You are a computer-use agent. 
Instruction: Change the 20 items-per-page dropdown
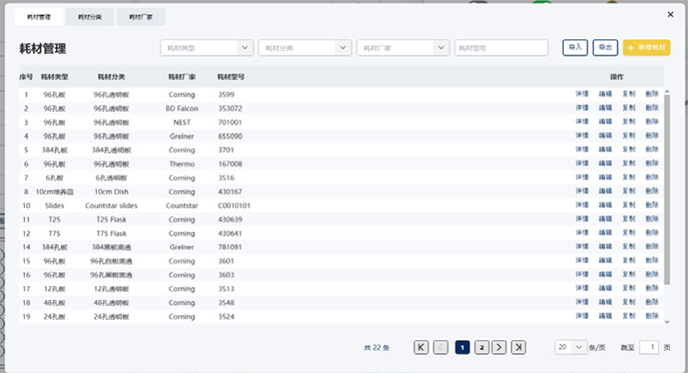(571, 348)
